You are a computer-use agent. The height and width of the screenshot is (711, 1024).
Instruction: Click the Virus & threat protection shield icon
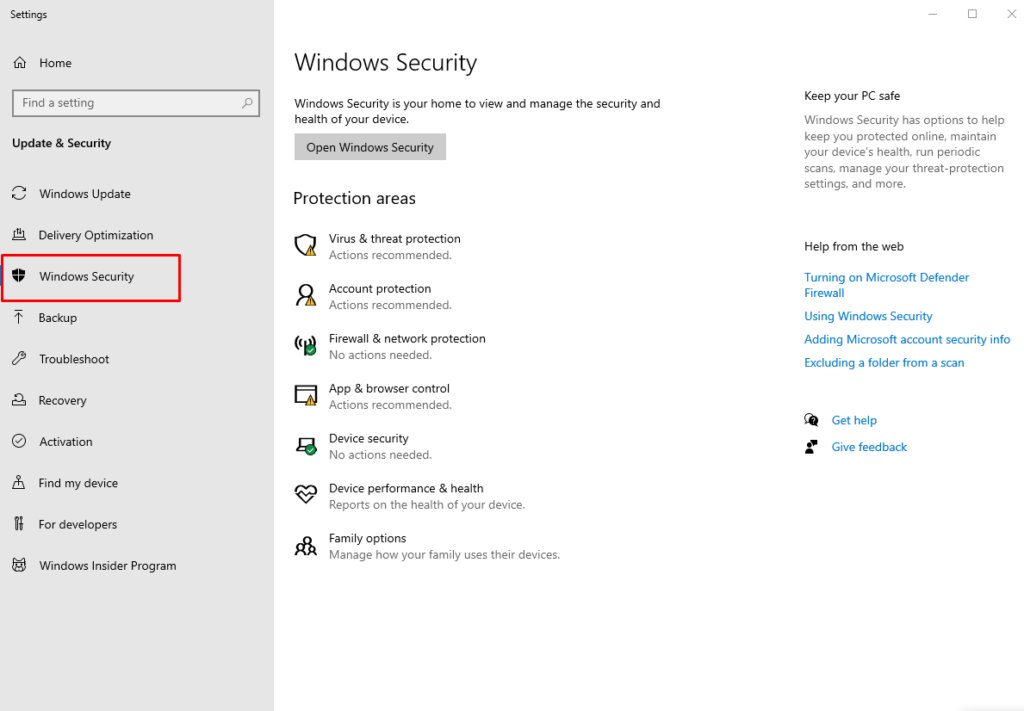click(305, 245)
